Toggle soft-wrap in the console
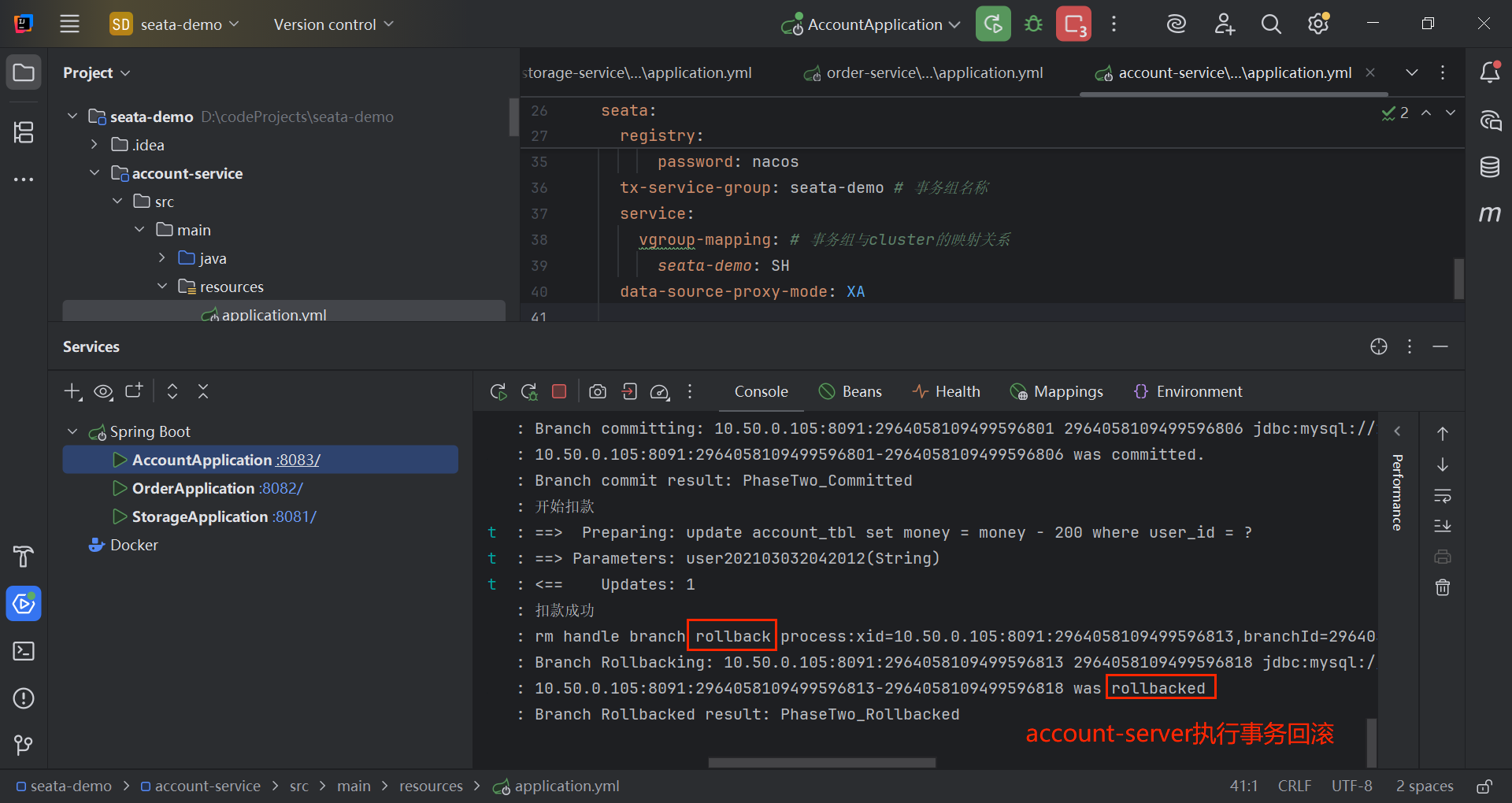The image size is (1512, 803). pyautogui.click(x=1443, y=496)
